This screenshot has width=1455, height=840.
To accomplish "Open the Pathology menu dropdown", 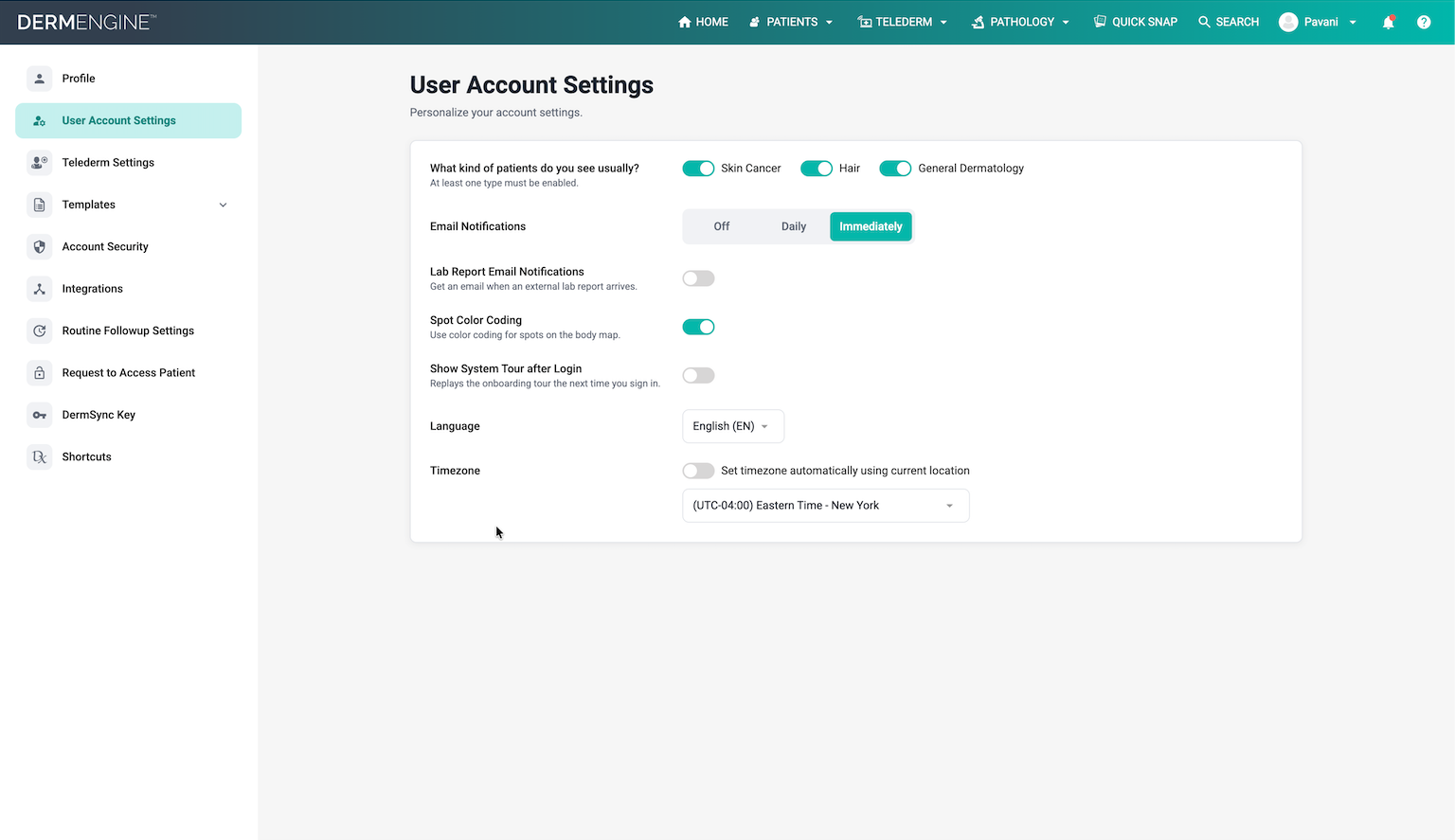I will [x=1021, y=22].
